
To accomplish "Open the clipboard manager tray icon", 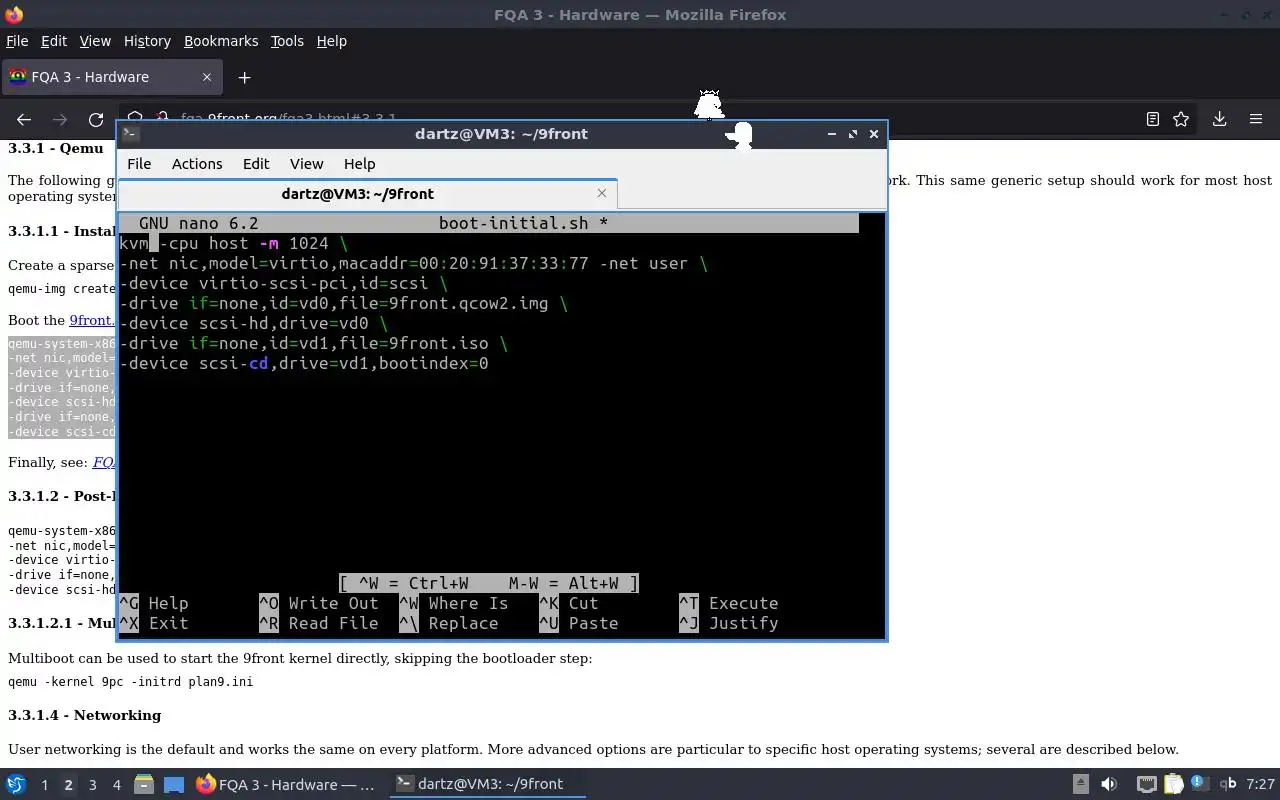I will click(1174, 784).
